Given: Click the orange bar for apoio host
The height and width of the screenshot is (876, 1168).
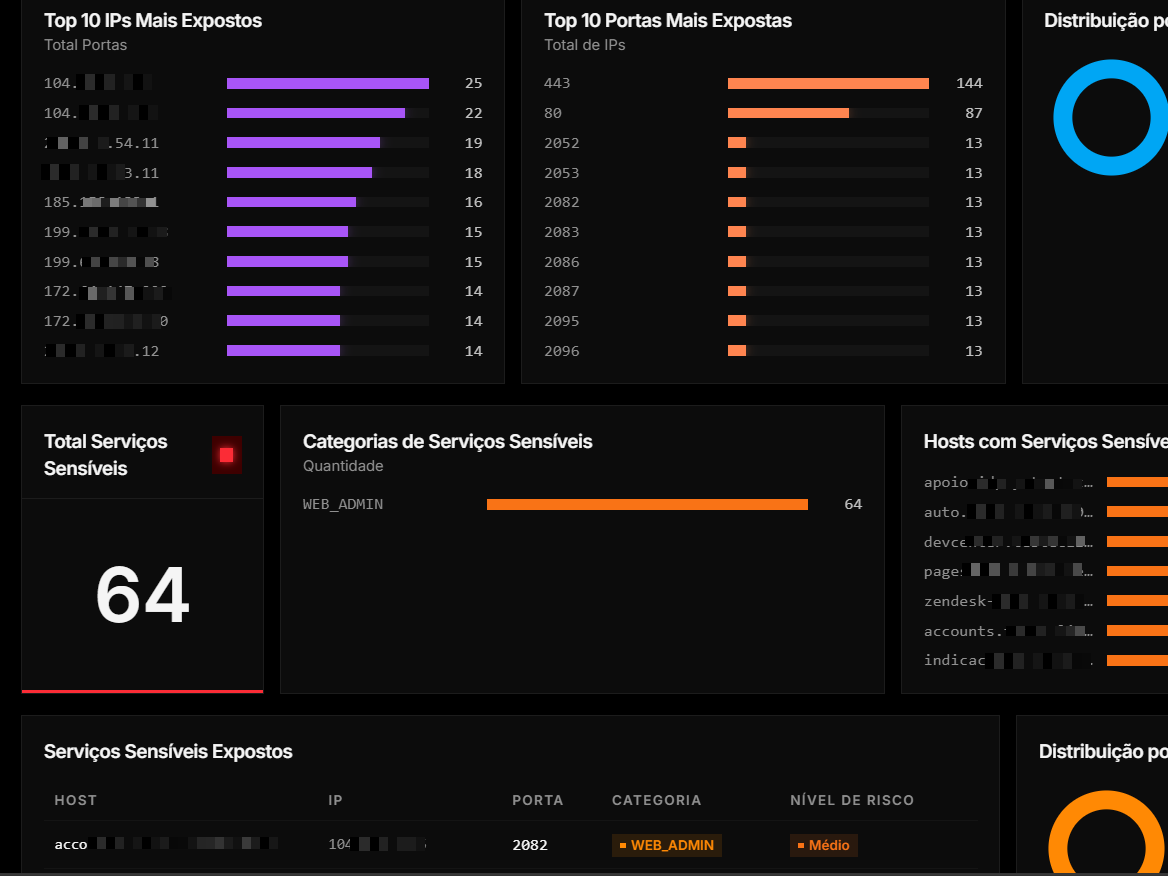Looking at the screenshot, I should pyautogui.click(x=1137, y=482).
